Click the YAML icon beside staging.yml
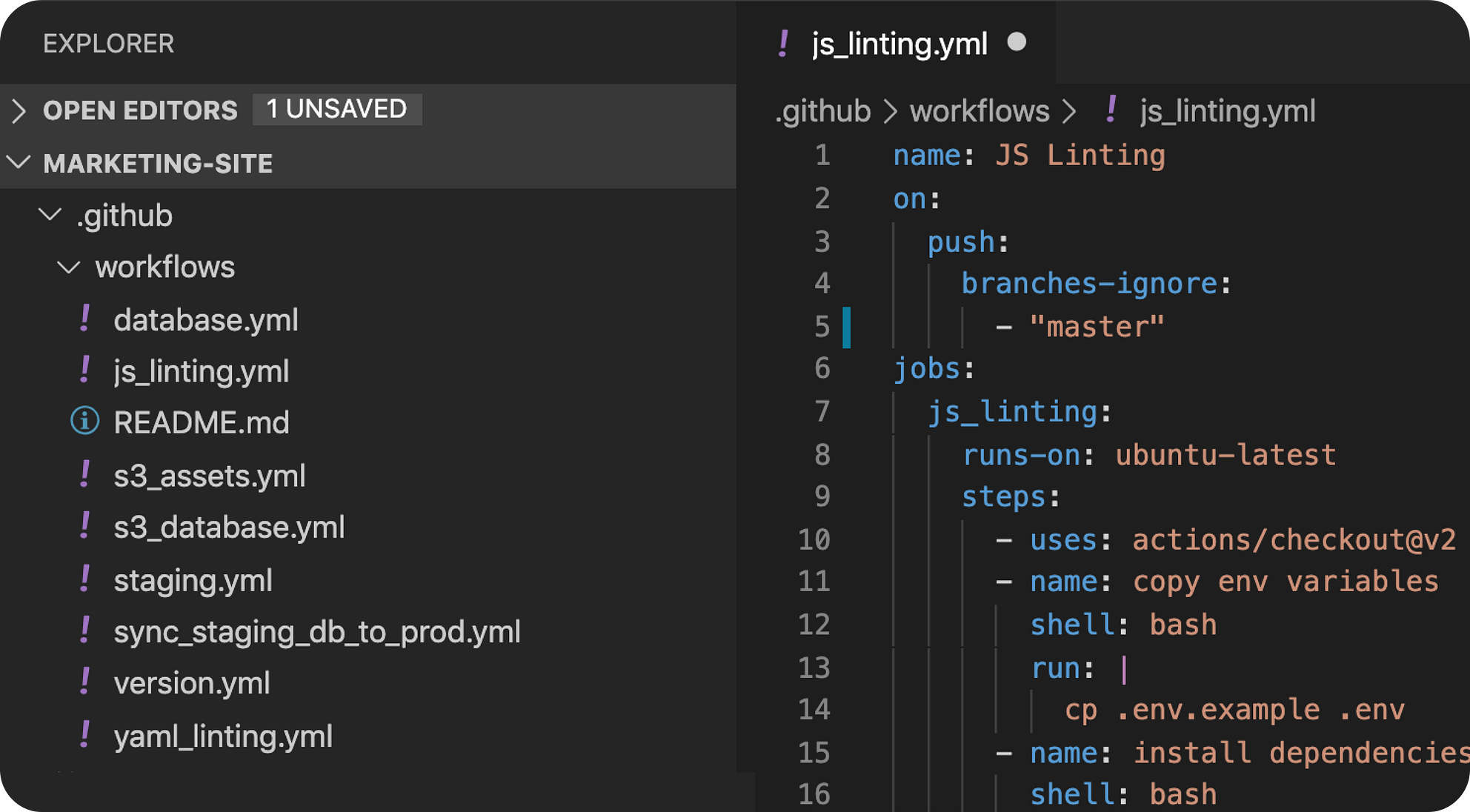Image resolution: width=1470 pixels, height=812 pixels. coord(85,579)
